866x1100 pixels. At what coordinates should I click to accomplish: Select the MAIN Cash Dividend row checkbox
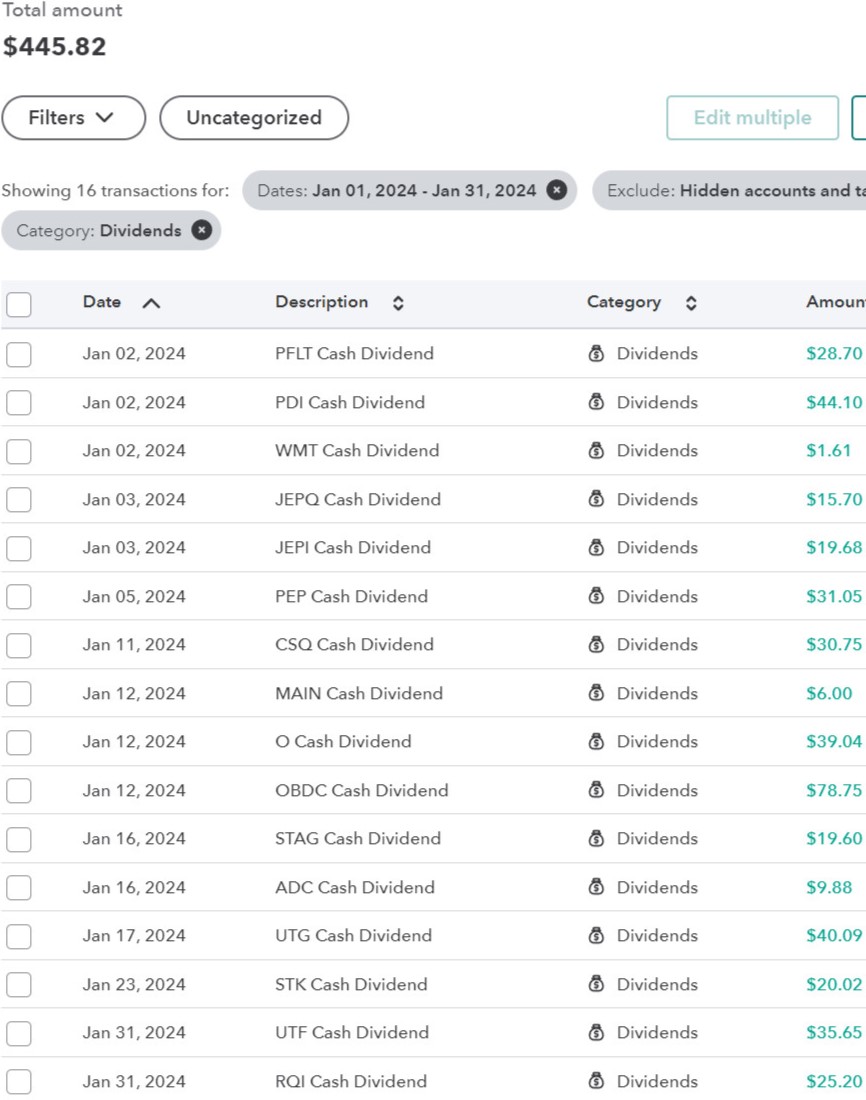[x=19, y=693]
